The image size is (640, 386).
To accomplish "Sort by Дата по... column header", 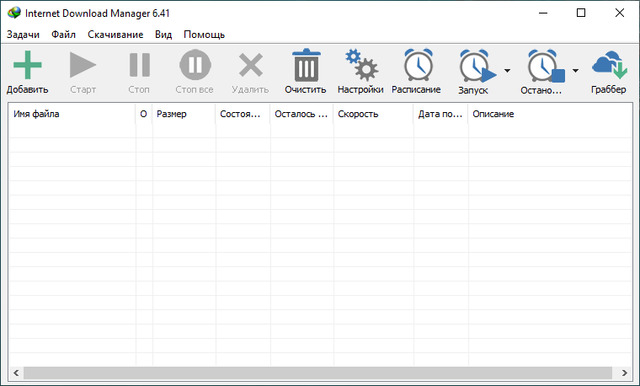I will (x=441, y=114).
